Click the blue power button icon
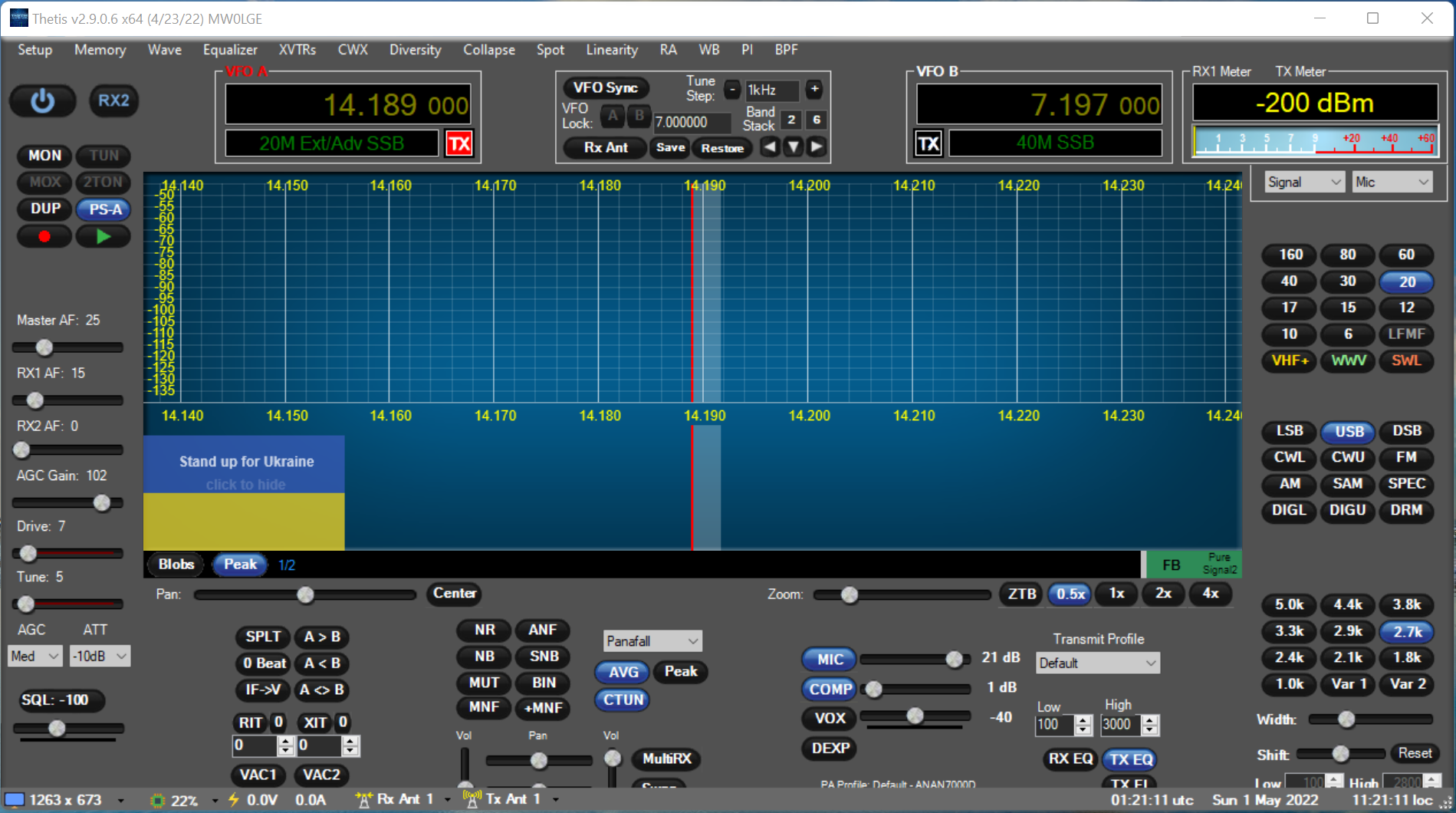1456x813 pixels. click(x=42, y=100)
